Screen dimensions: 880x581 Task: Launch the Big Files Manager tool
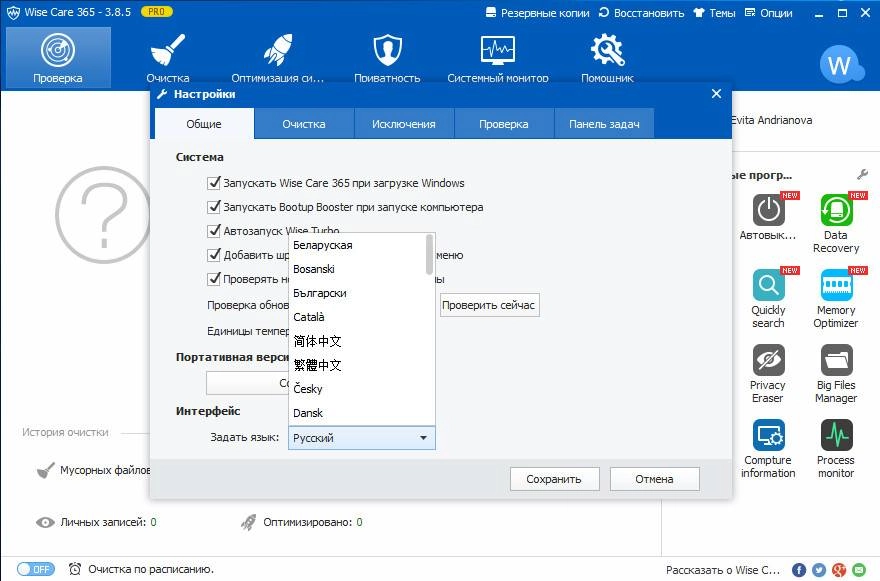[836, 374]
